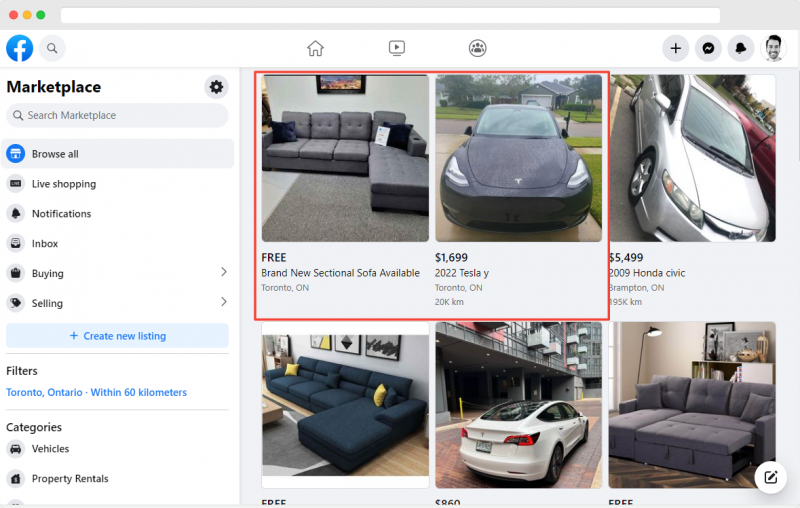
Task: Click the '2022 Tesla y' title
Action: click(462, 273)
